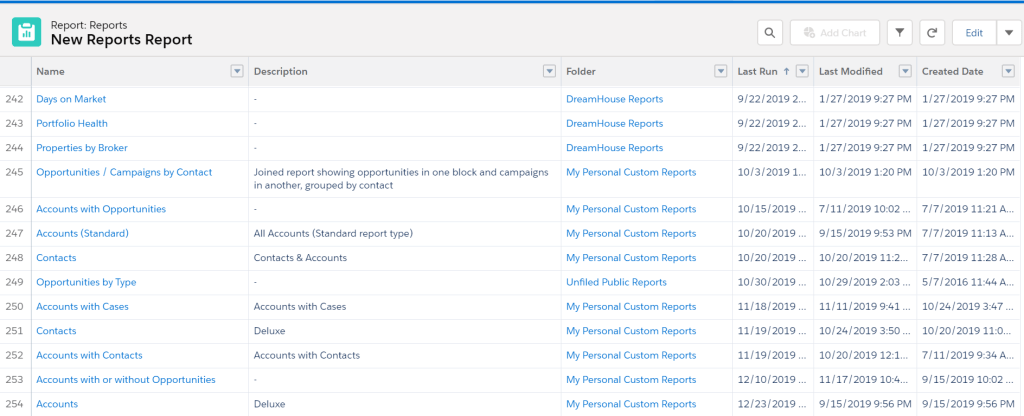This screenshot has height=416, width=1024.
Task: Open the Description column dropdown menu
Action: click(x=548, y=71)
